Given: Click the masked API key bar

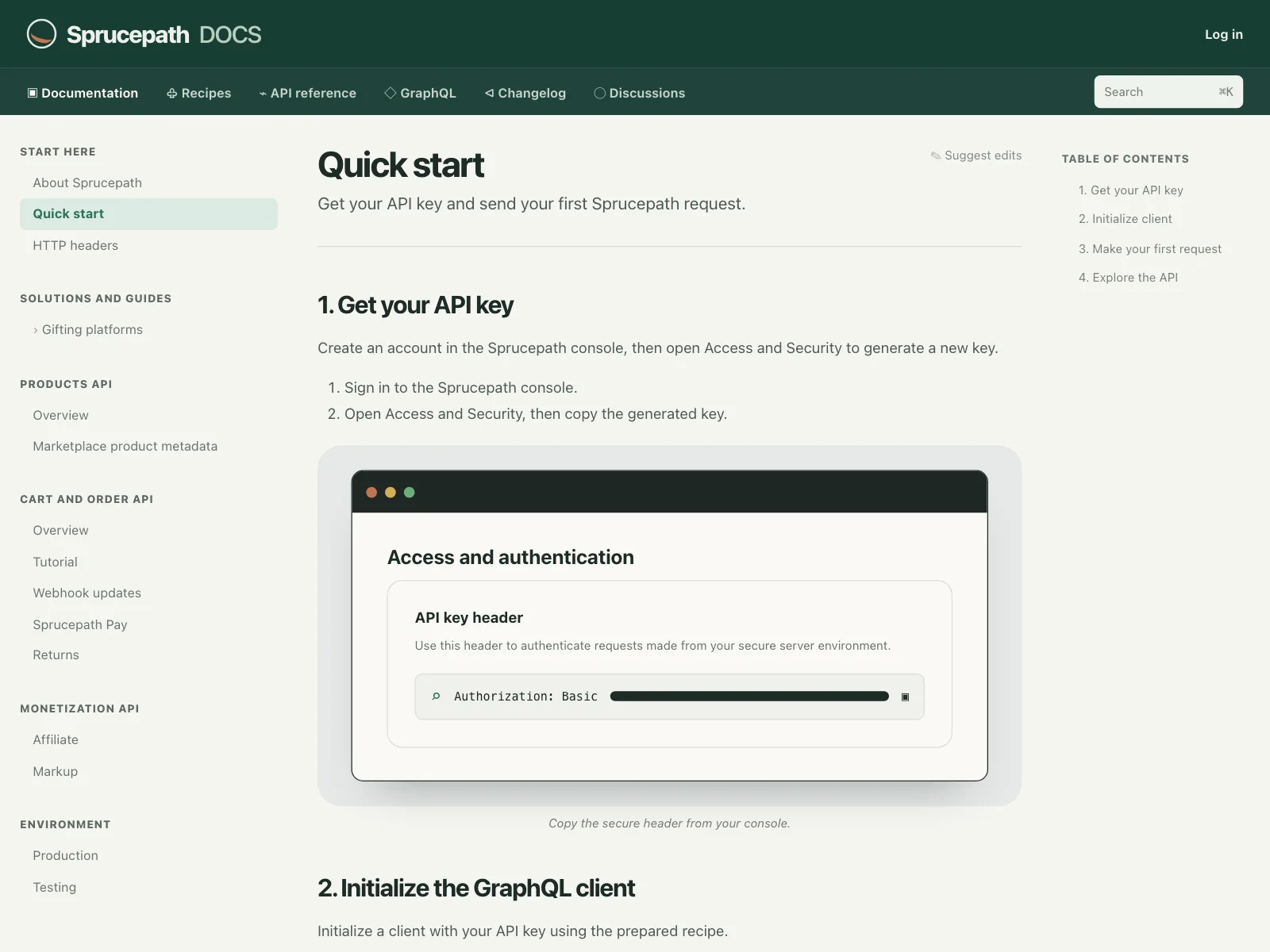Looking at the screenshot, I should coord(749,697).
